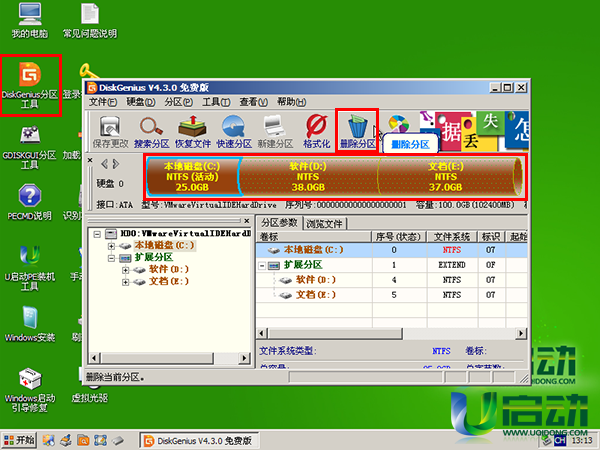Open Windows安装 desktop icon
This screenshot has height=450, width=600.
[30, 323]
